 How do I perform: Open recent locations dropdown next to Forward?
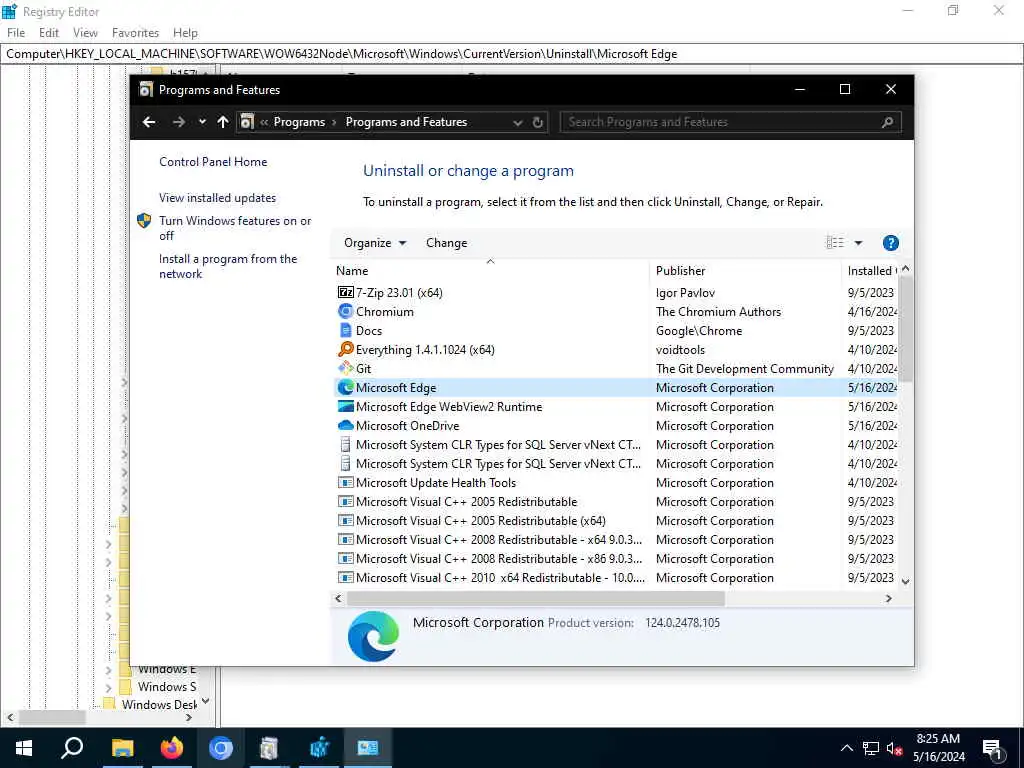coord(202,122)
